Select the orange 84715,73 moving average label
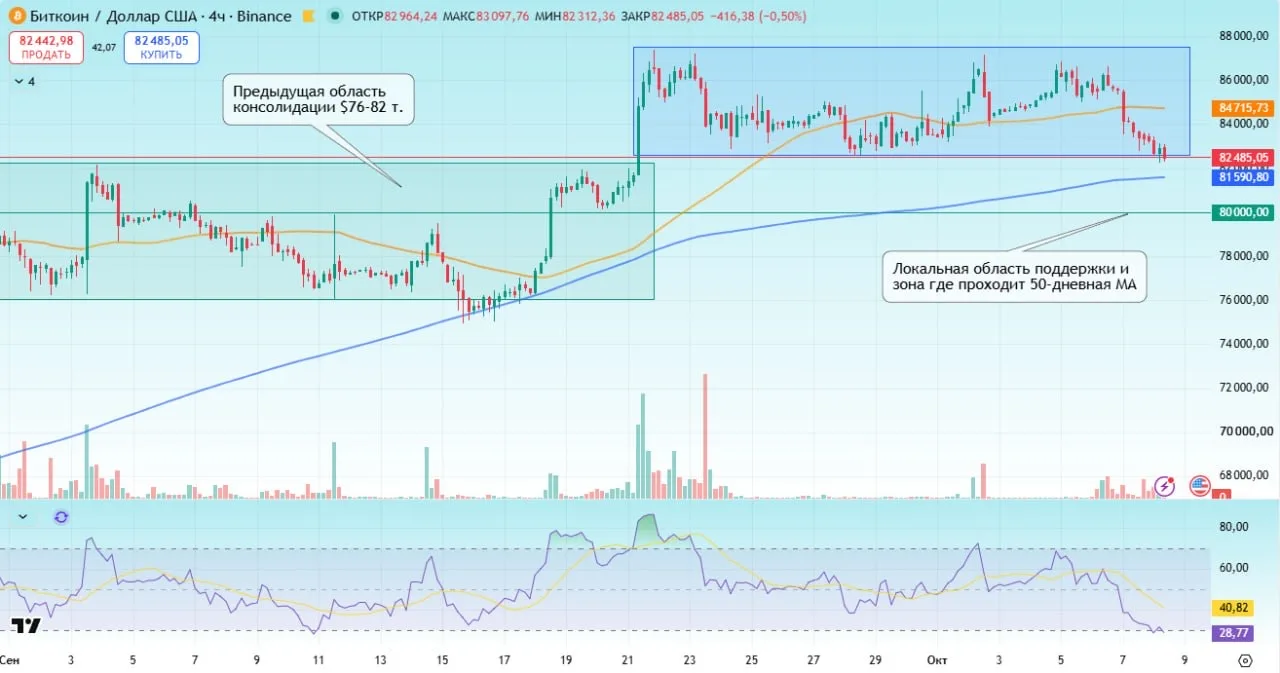 [1244, 107]
